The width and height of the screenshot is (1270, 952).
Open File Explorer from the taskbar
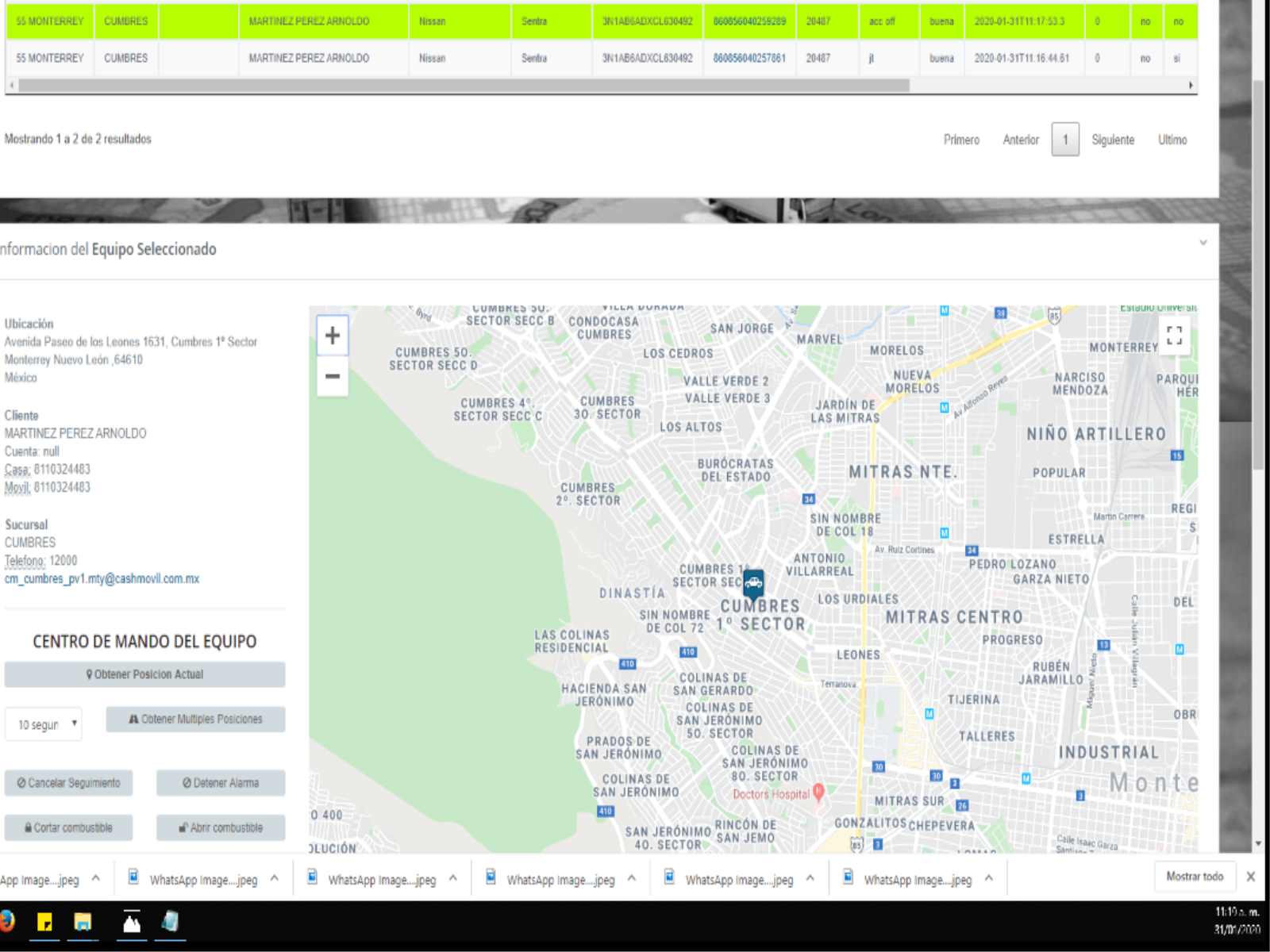pos(83,922)
